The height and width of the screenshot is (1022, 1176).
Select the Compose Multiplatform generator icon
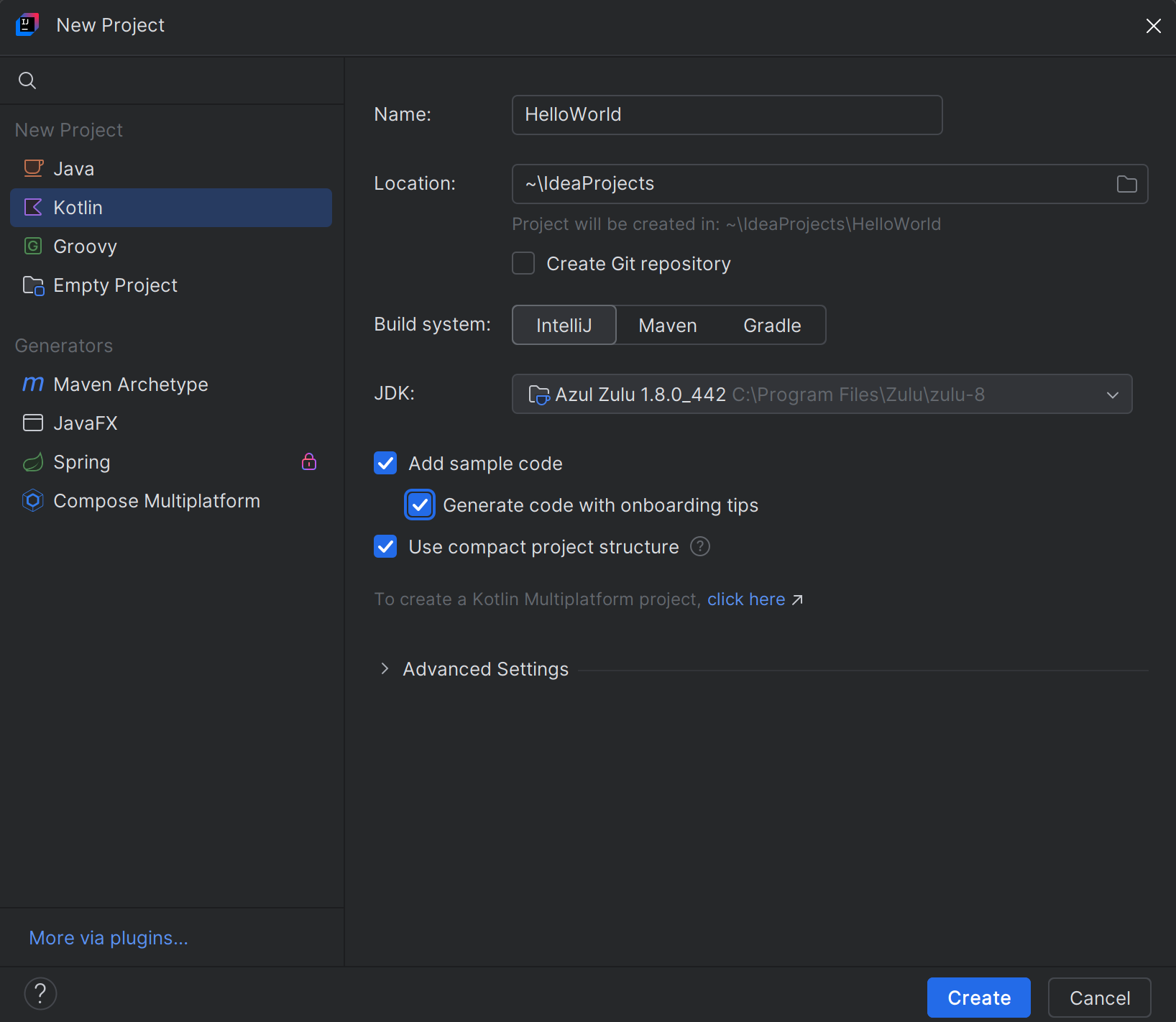(x=32, y=500)
